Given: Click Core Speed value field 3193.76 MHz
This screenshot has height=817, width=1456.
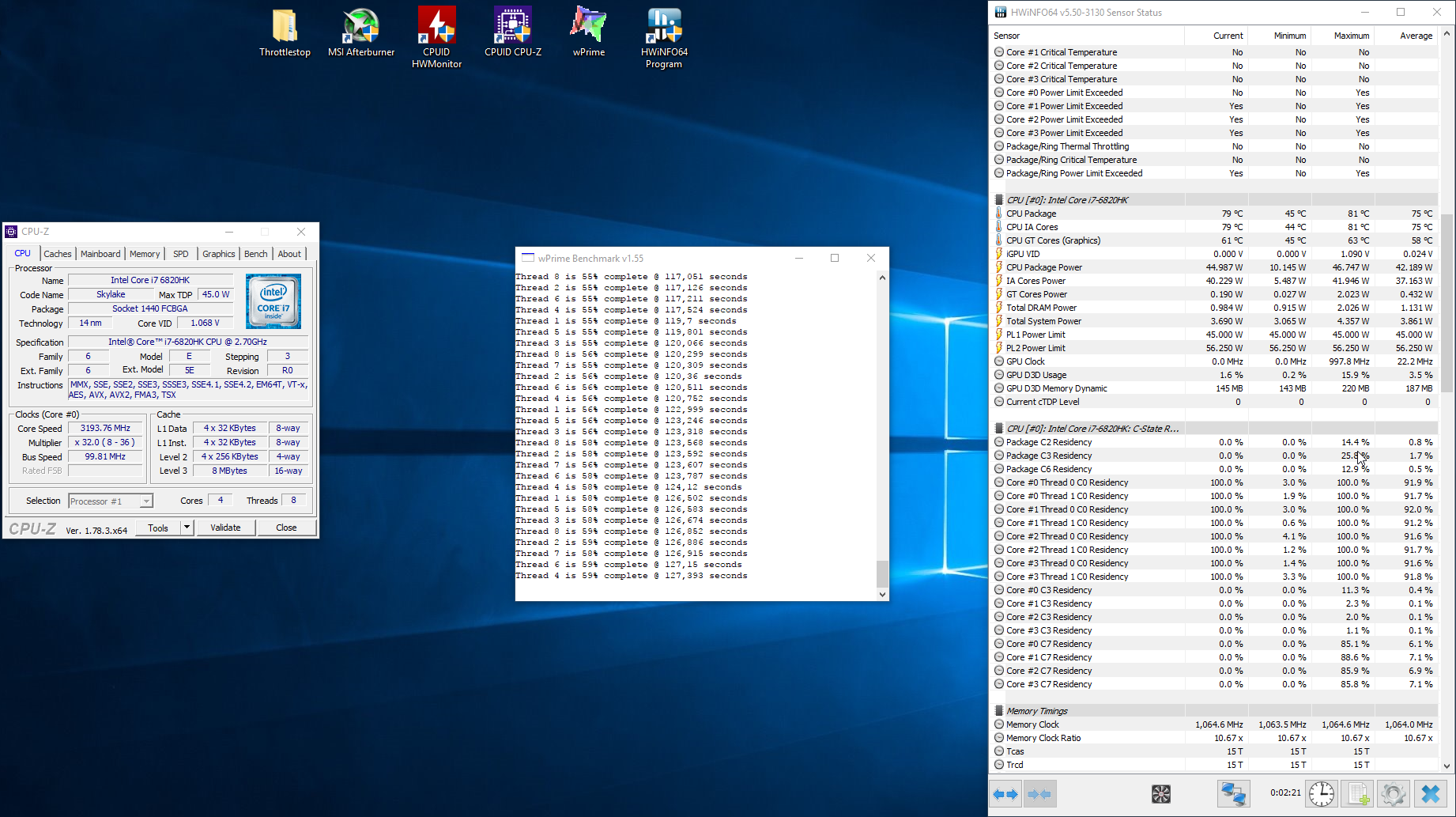Looking at the screenshot, I should pyautogui.click(x=105, y=428).
